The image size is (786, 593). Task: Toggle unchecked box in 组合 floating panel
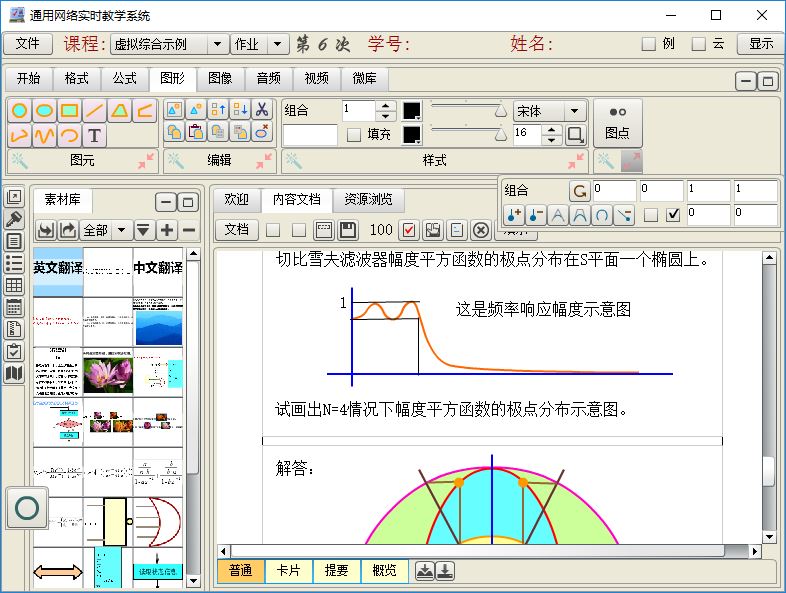(x=651, y=215)
